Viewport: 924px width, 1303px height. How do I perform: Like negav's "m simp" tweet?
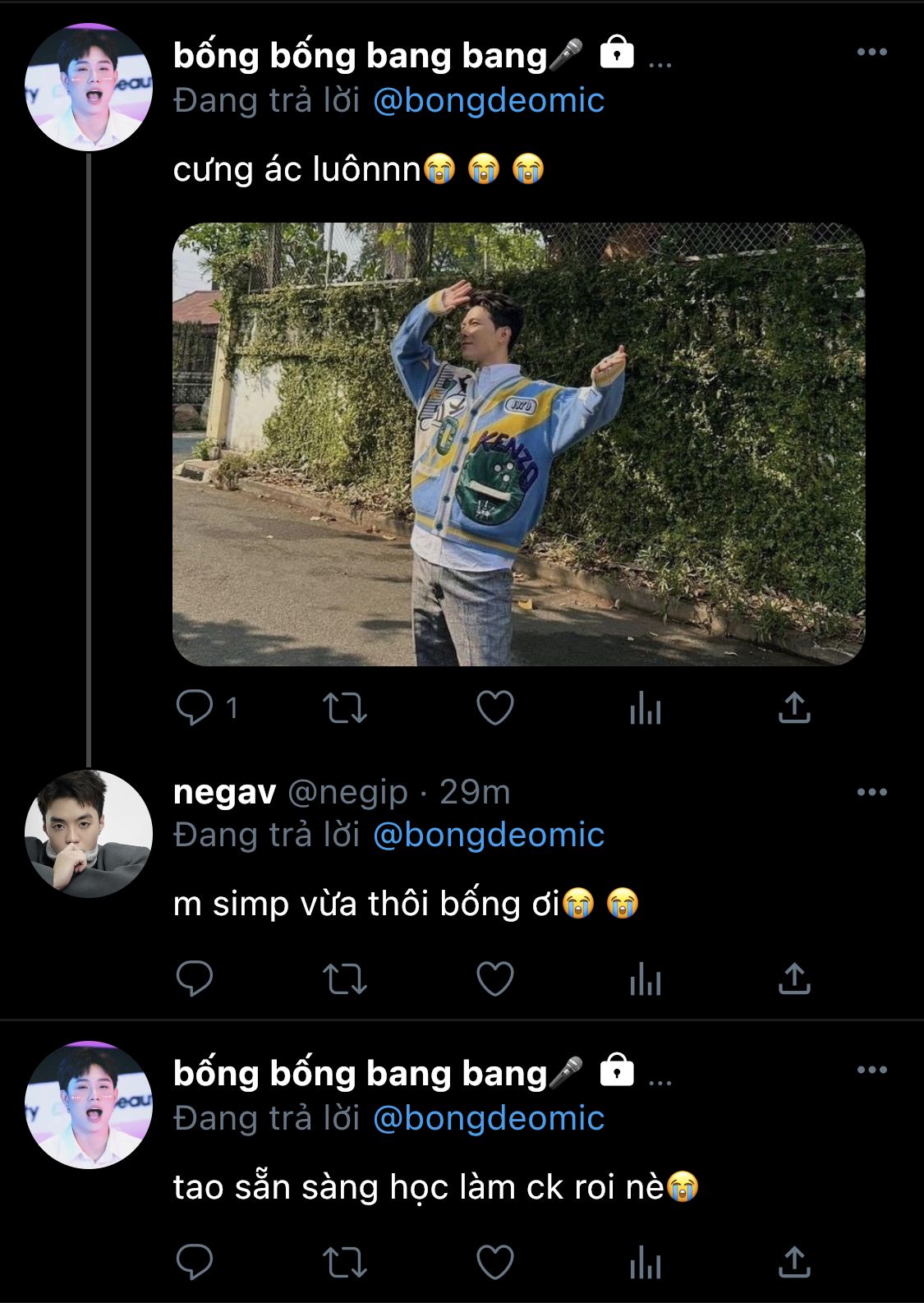tap(495, 978)
